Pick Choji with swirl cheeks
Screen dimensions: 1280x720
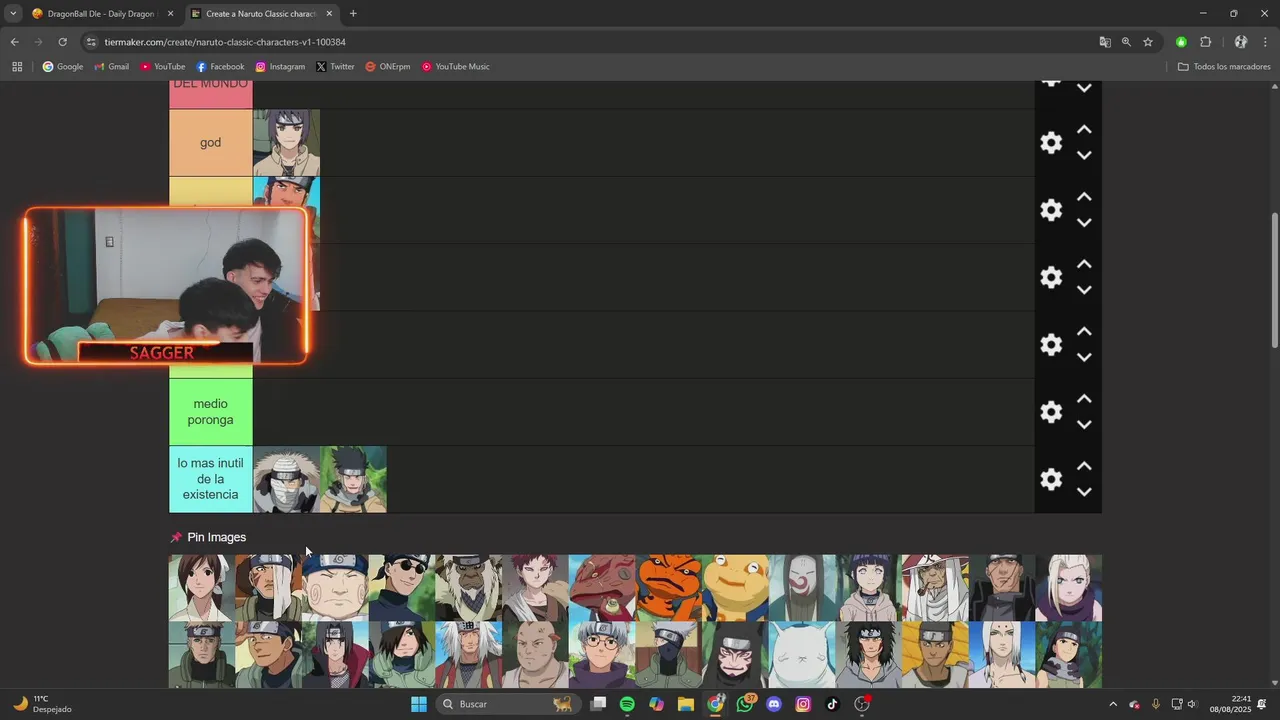[x=335, y=588]
